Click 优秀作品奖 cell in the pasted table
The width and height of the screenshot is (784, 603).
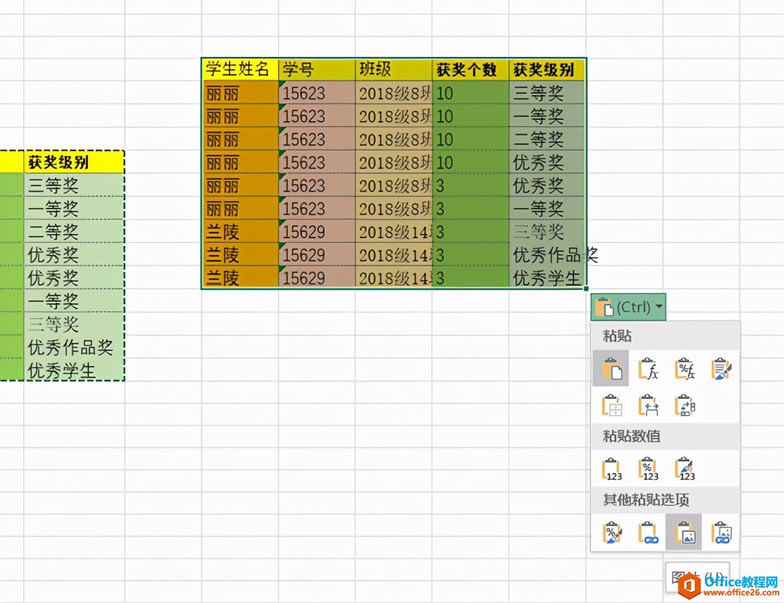tap(547, 255)
